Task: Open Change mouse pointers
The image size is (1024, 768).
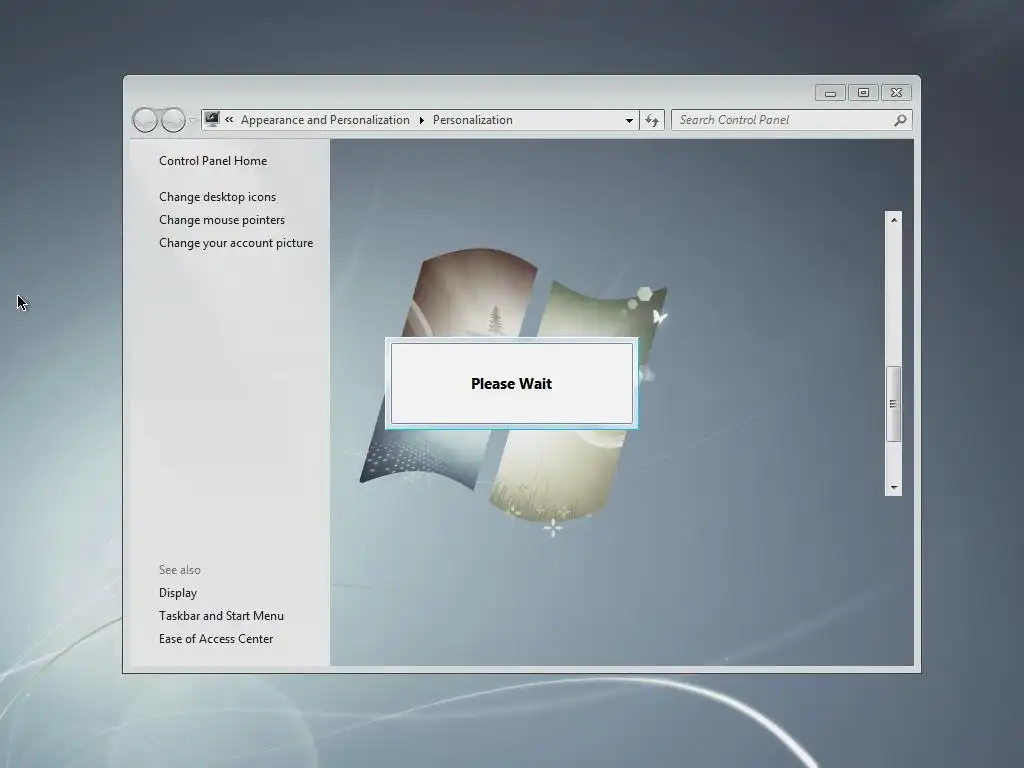Action: coord(222,220)
